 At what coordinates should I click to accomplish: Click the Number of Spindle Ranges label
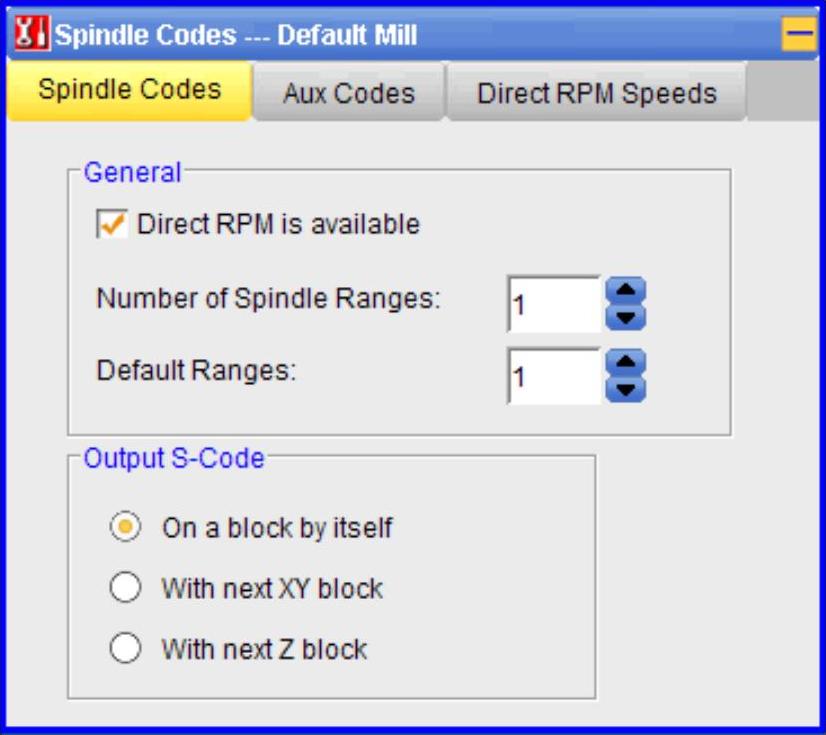coord(268,299)
